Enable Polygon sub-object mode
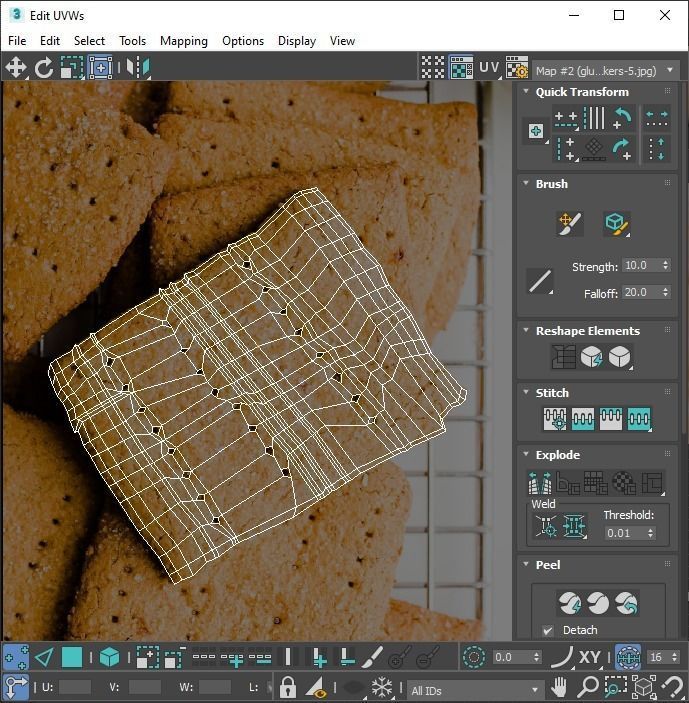This screenshot has height=703, width=689. click(x=72, y=658)
